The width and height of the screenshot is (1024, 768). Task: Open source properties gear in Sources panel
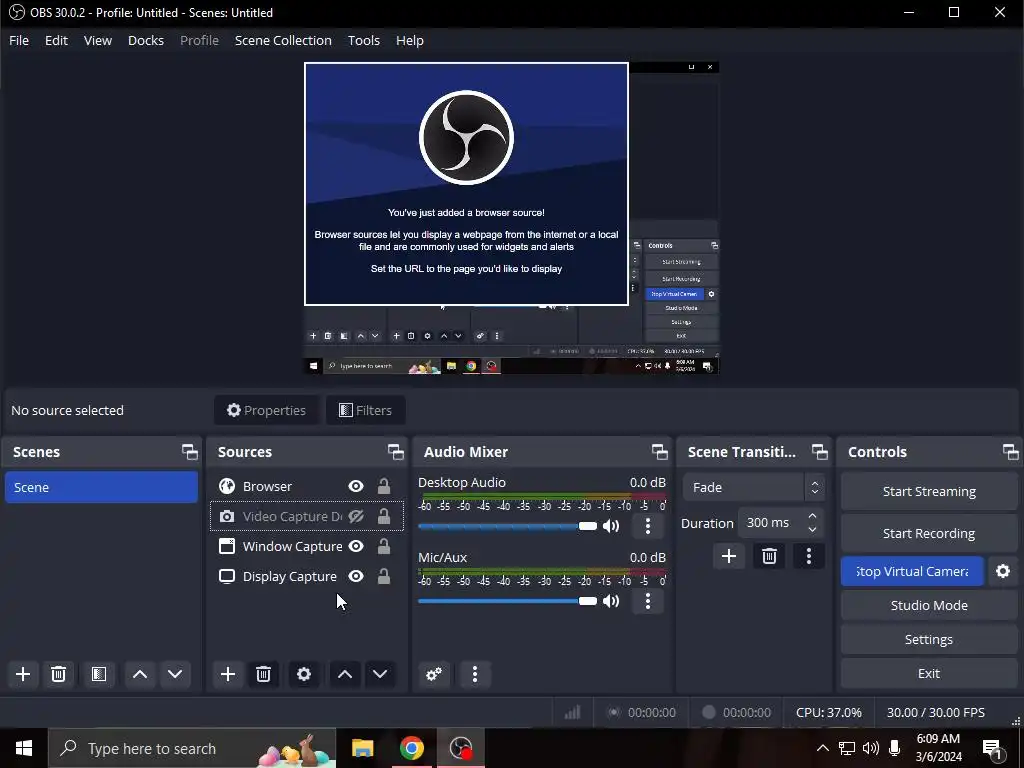coord(304,674)
